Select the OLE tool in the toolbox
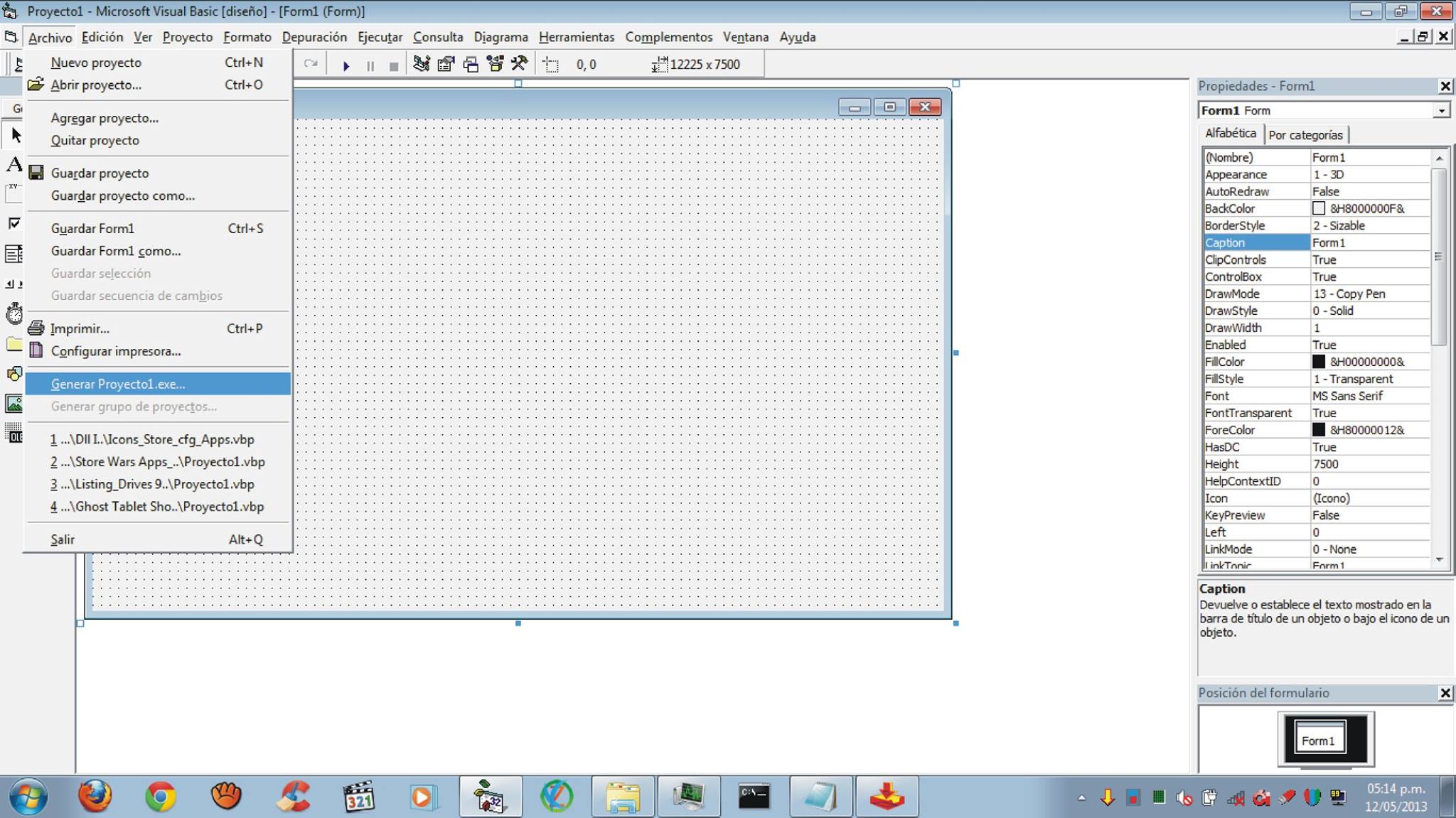Image resolution: width=1456 pixels, height=818 pixels. point(14,433)
